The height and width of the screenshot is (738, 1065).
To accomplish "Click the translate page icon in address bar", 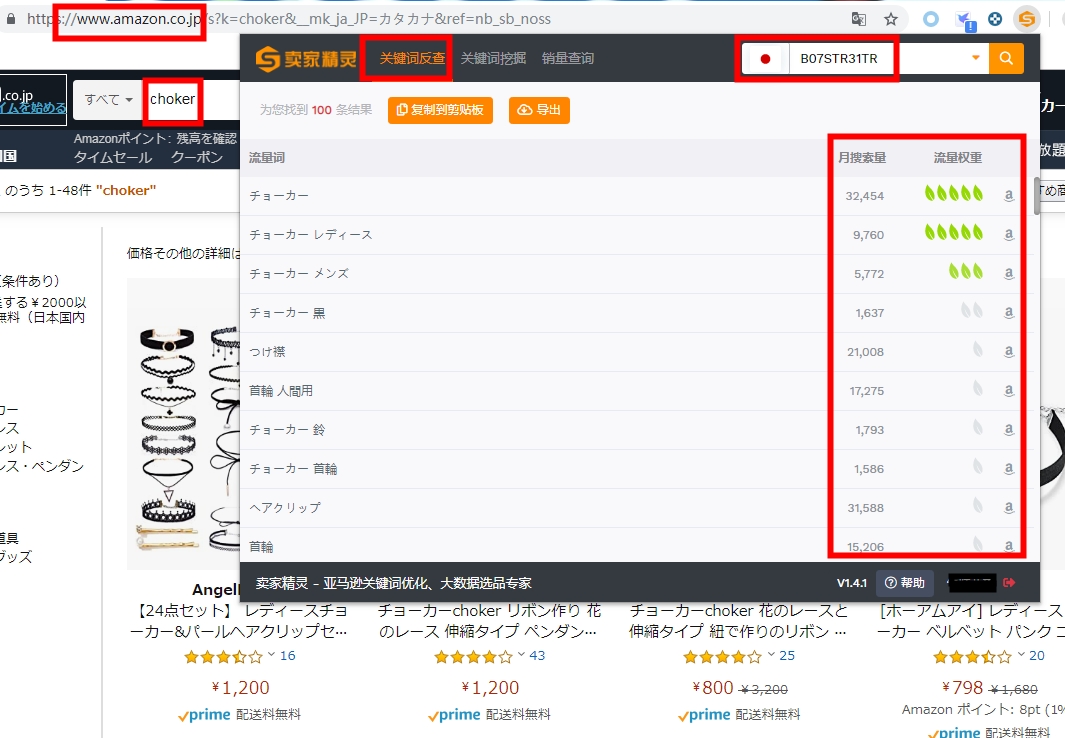I will [859, 19].
